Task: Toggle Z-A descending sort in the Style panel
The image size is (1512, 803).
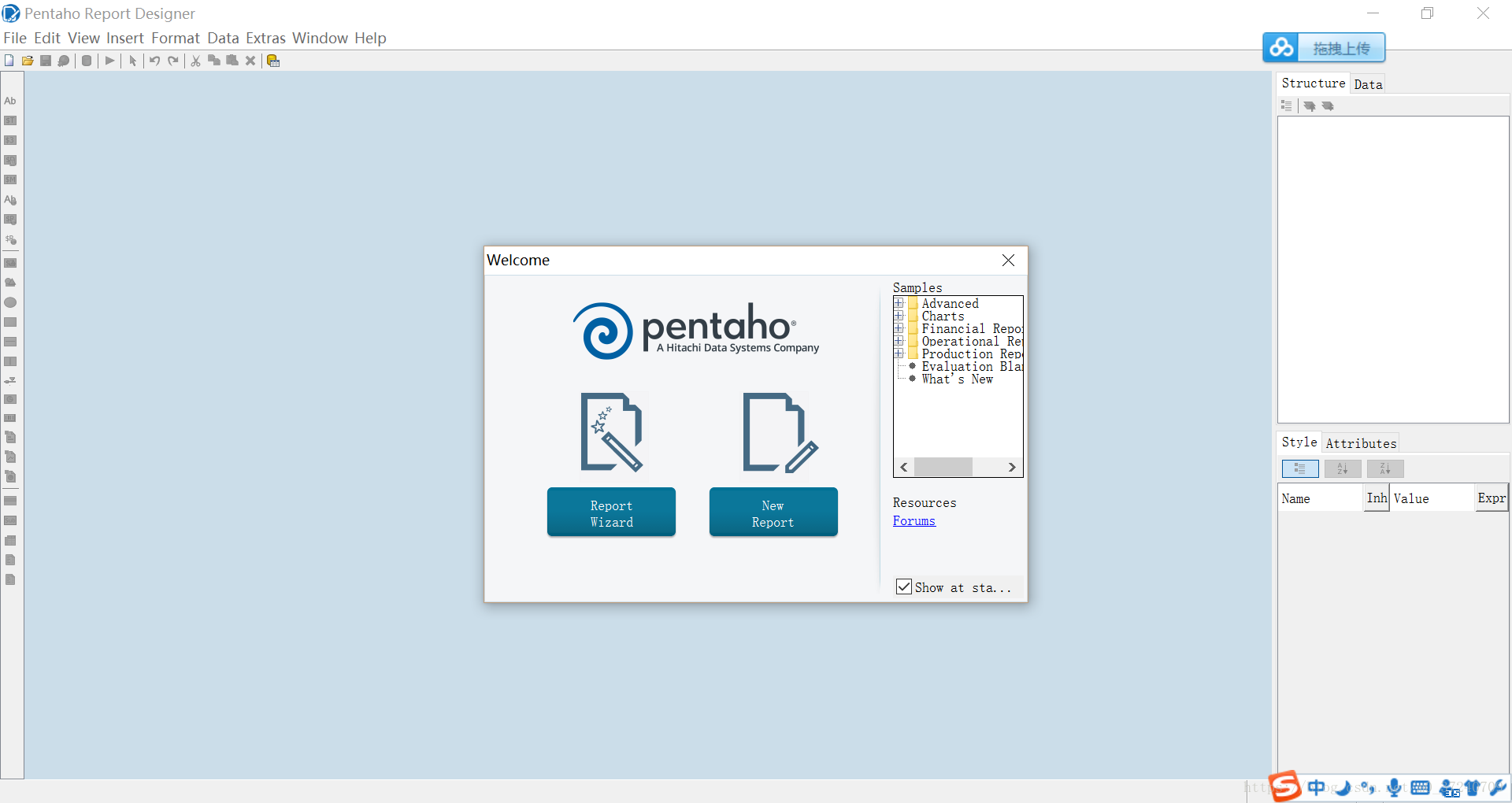Action: pyautogui.click(x=1385, y=468)
